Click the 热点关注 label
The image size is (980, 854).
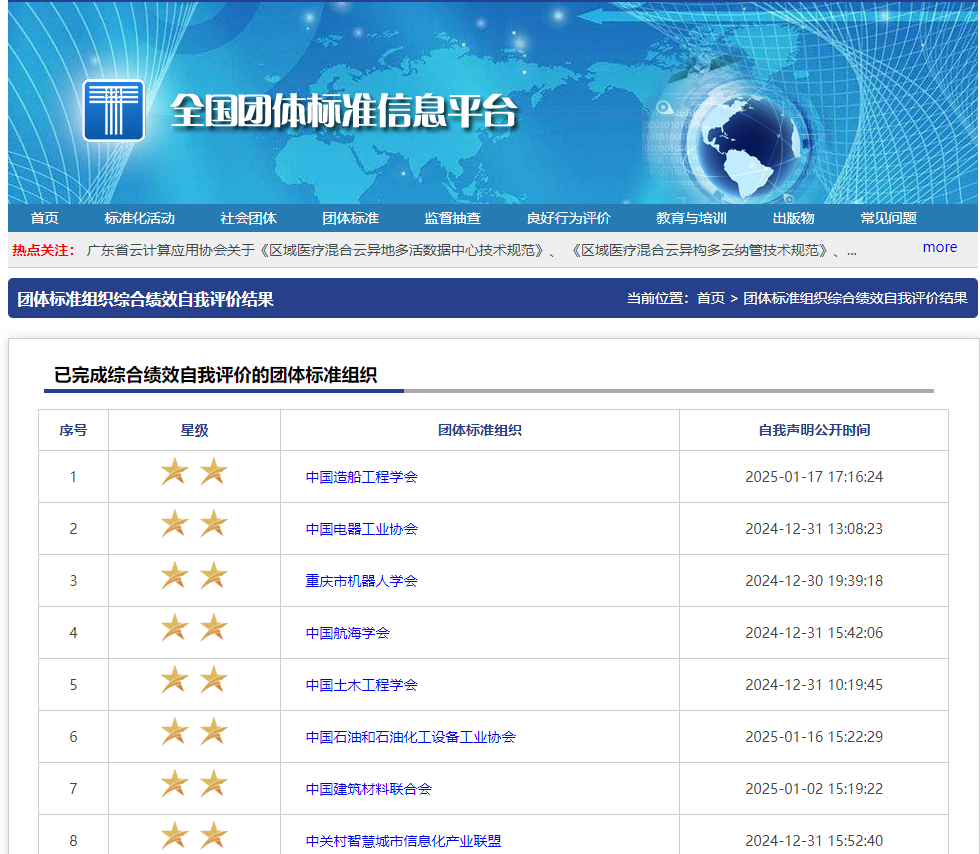click(x=43, y=251)
